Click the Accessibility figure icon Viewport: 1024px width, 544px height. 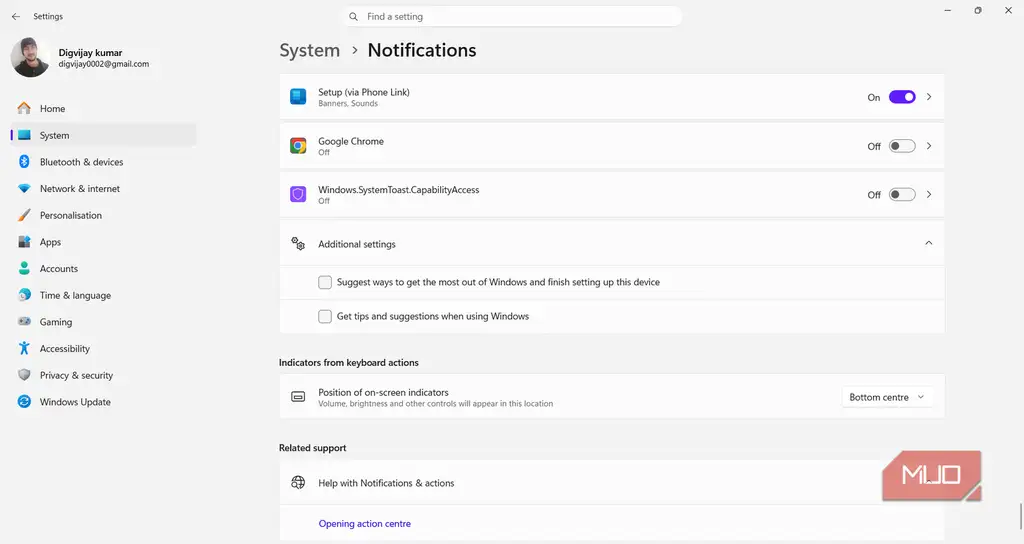pos(24,348)
